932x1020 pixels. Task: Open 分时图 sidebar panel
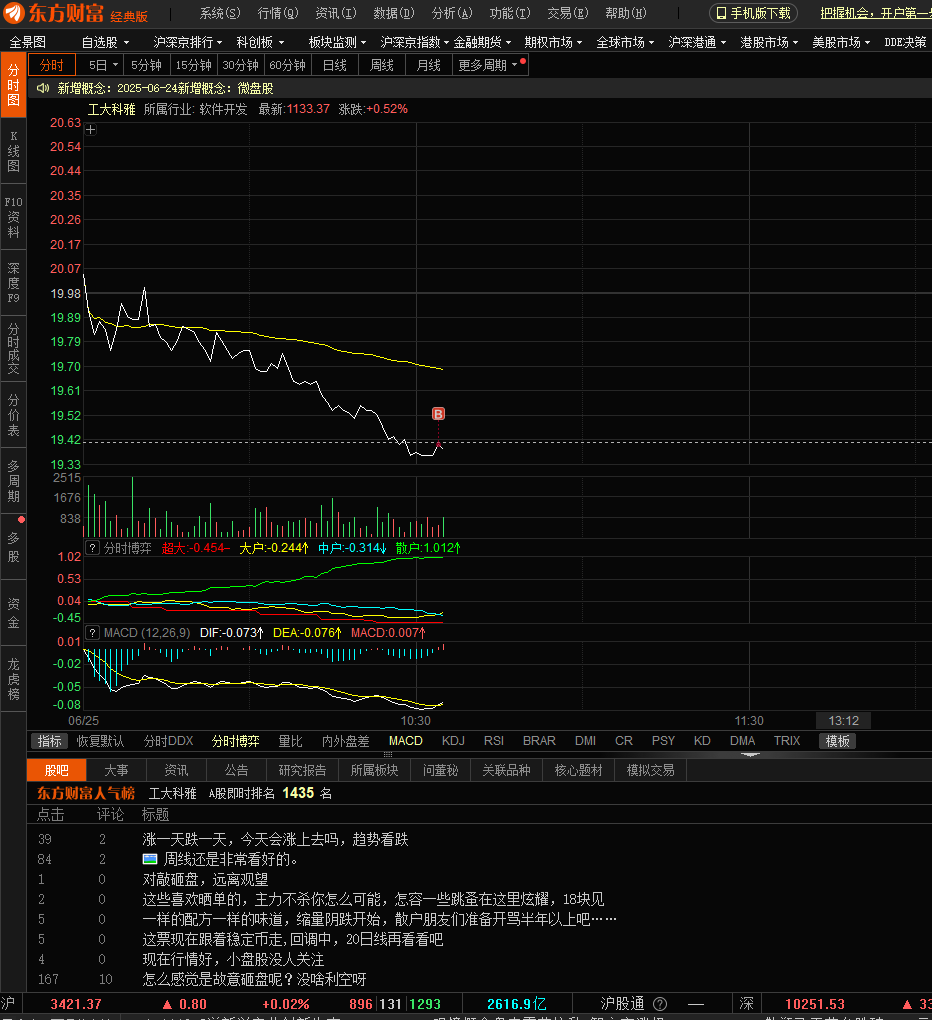(13, 85)
